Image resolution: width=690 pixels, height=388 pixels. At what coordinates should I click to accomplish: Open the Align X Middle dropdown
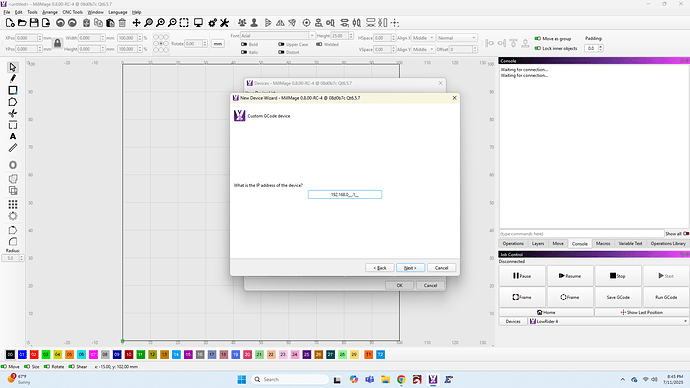tap(423, 38)
